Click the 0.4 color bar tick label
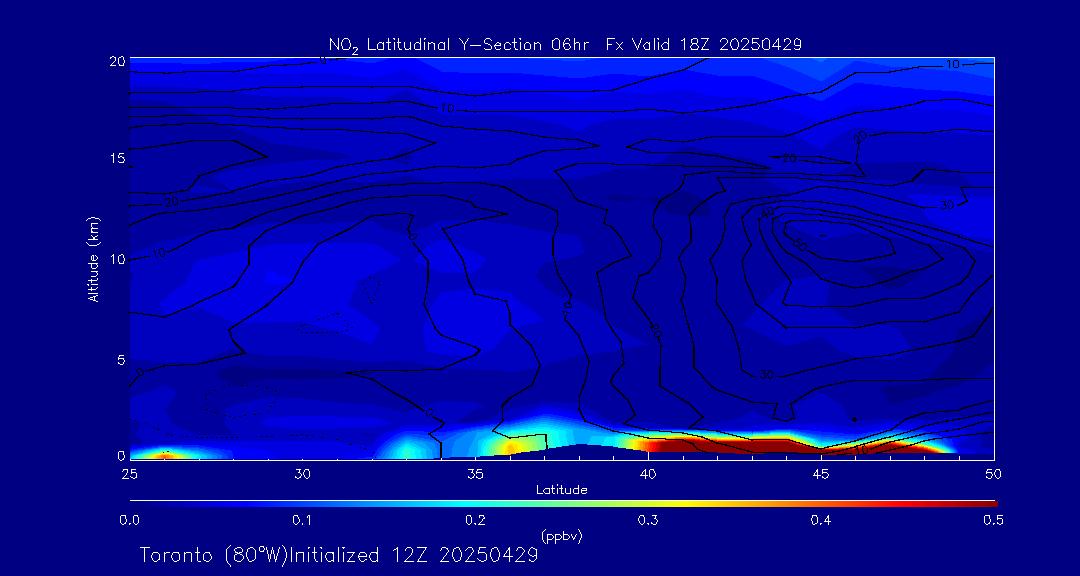 [821, 520]
